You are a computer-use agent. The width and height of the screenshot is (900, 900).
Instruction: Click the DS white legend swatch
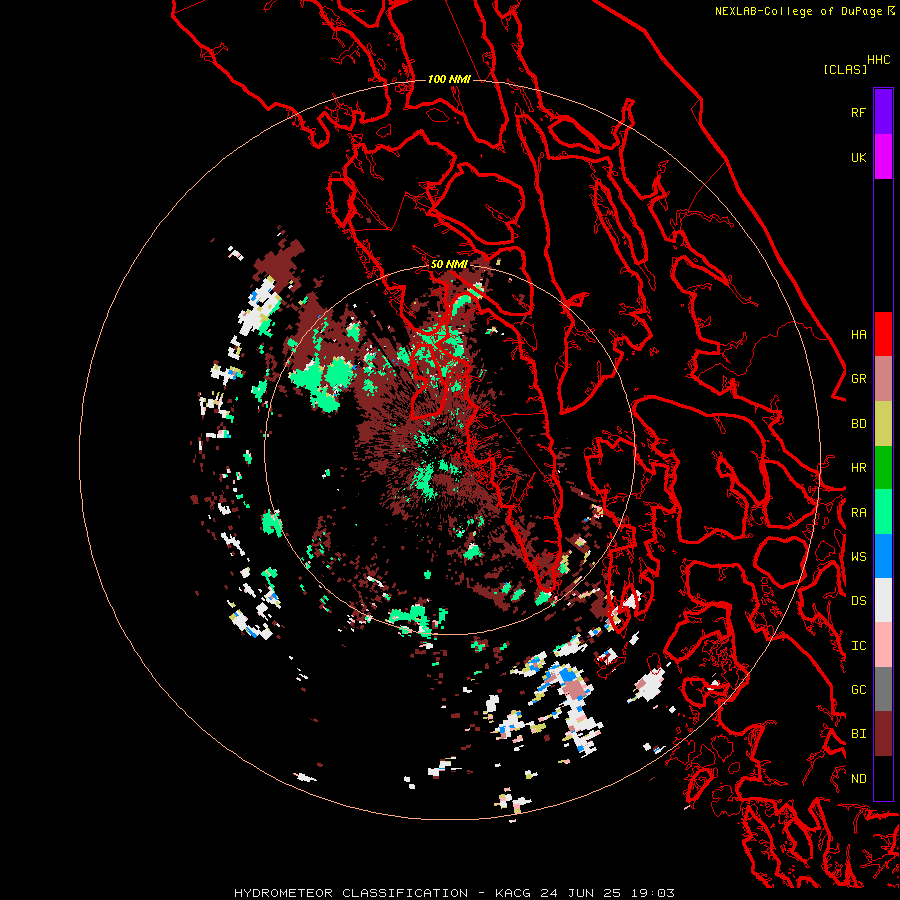click(883, 600)
